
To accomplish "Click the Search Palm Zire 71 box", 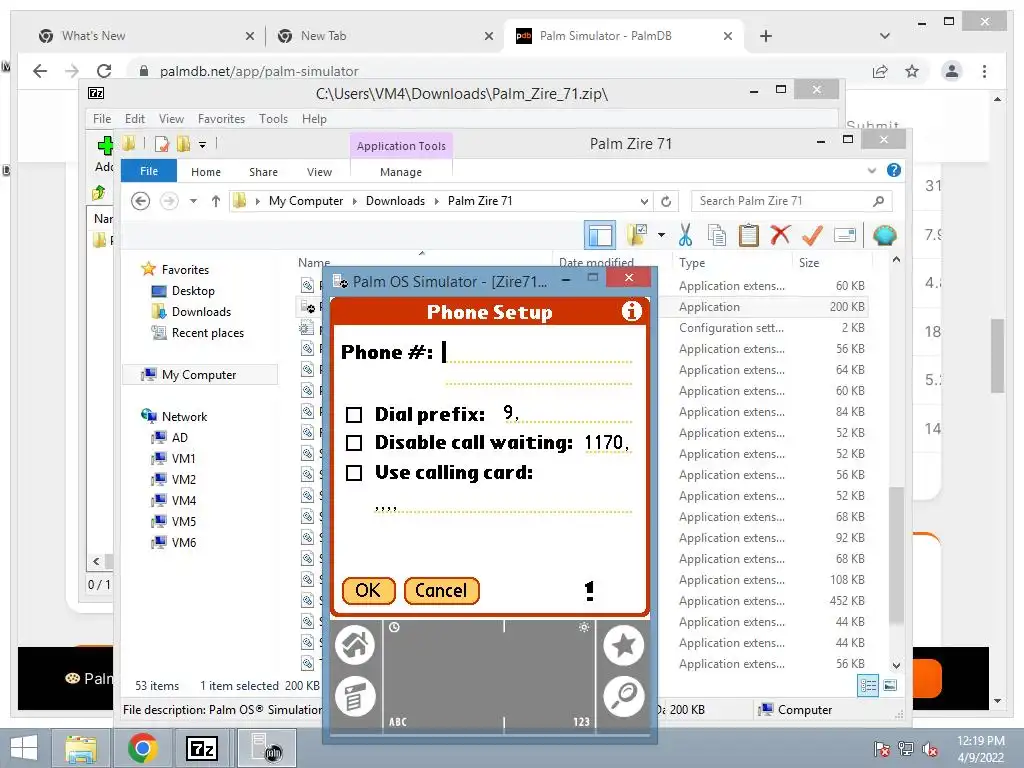I will [x=792, y=201].
